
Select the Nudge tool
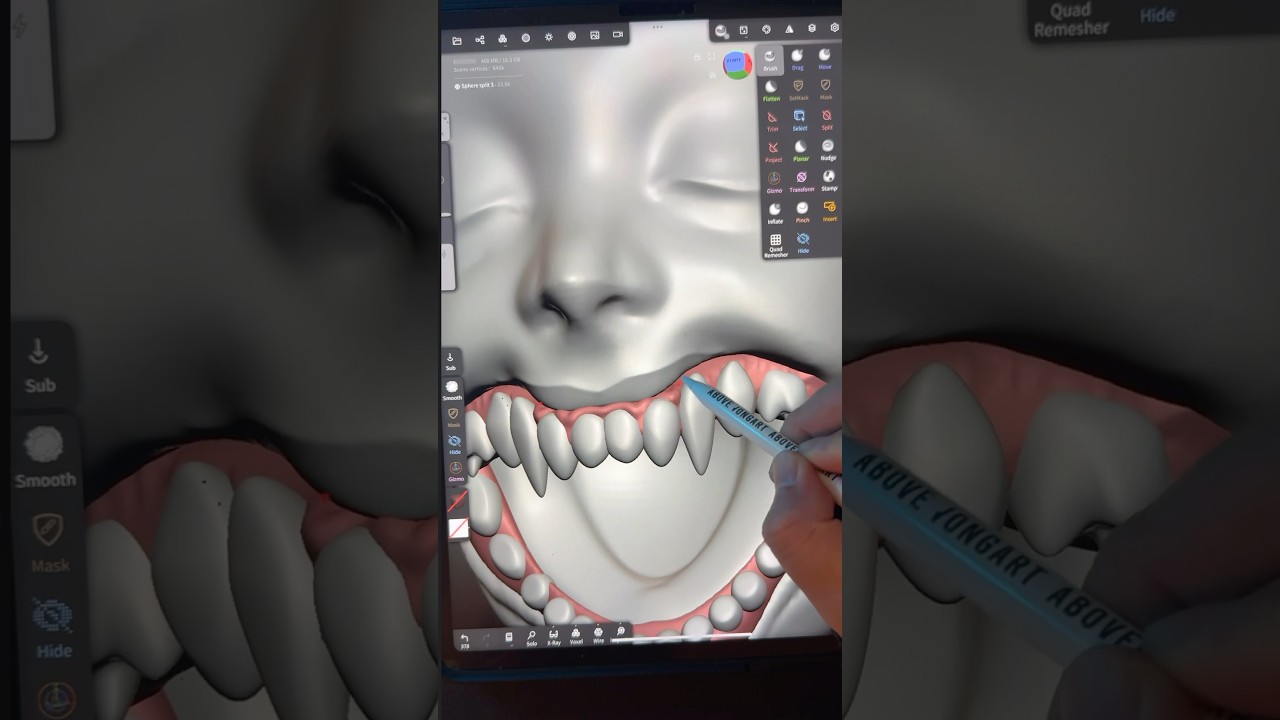coord(828,150)
